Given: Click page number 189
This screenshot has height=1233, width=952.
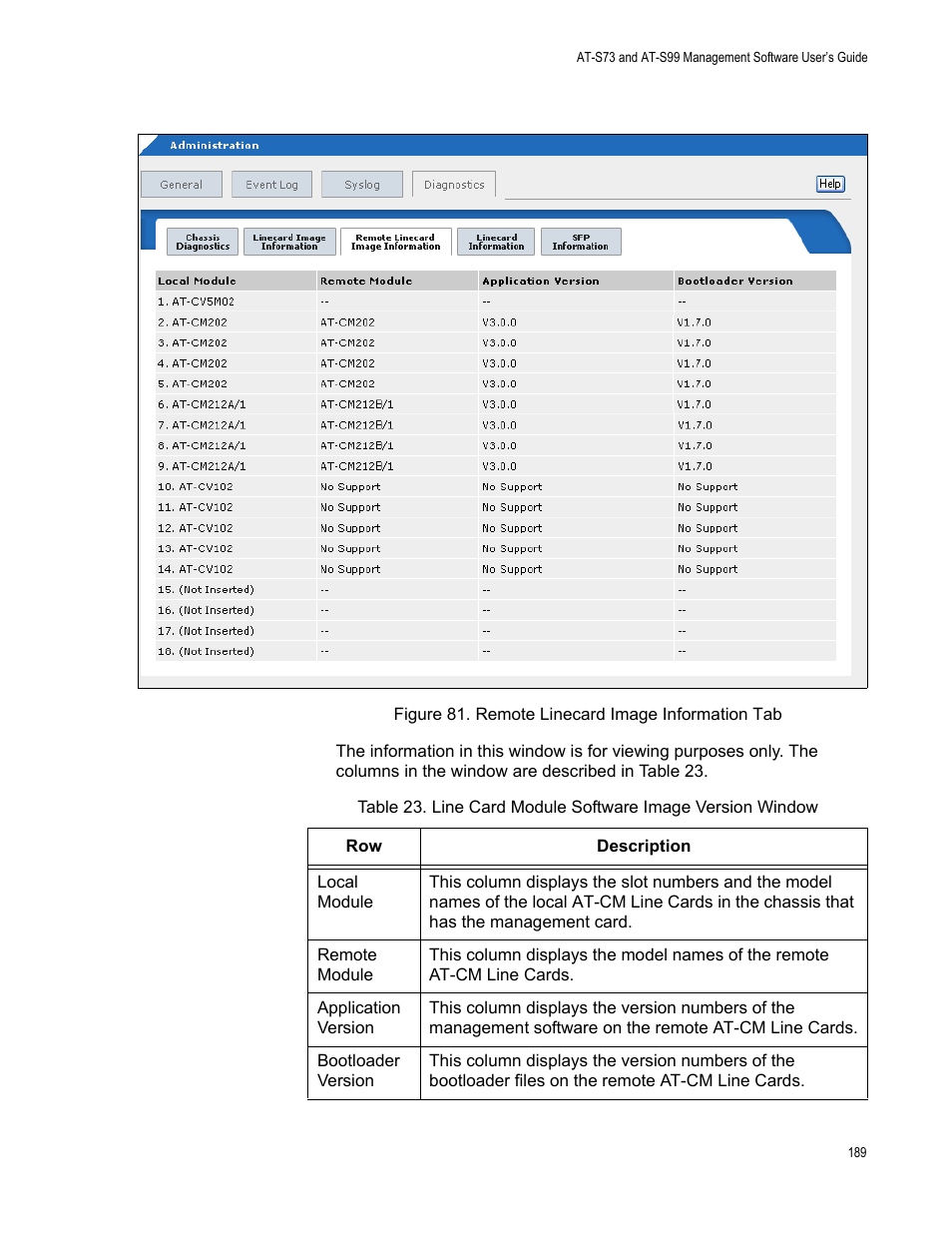Looking at the screenshot, I should click(x=857, y=1153).
